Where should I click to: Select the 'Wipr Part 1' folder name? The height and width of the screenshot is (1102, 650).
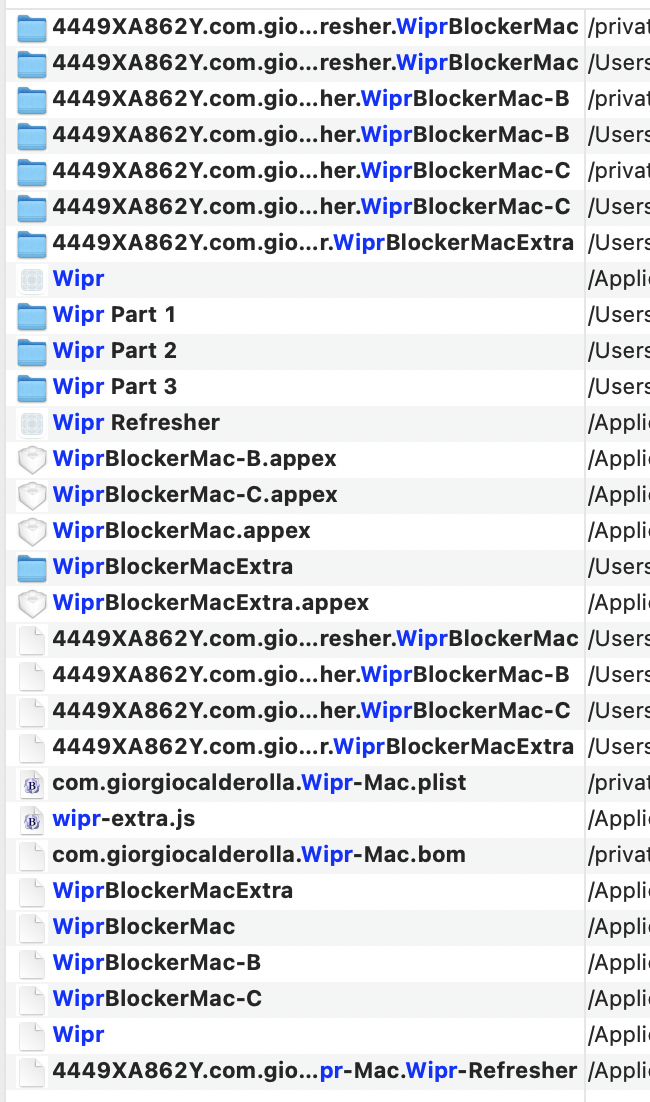point(114,315)
